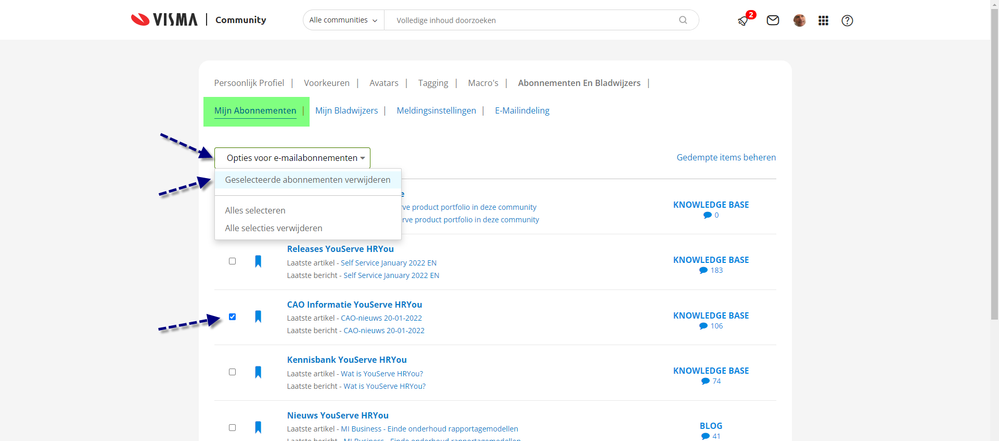Click KNOWLEDGE BASE label in Kennisbank row

click(711, 371)
